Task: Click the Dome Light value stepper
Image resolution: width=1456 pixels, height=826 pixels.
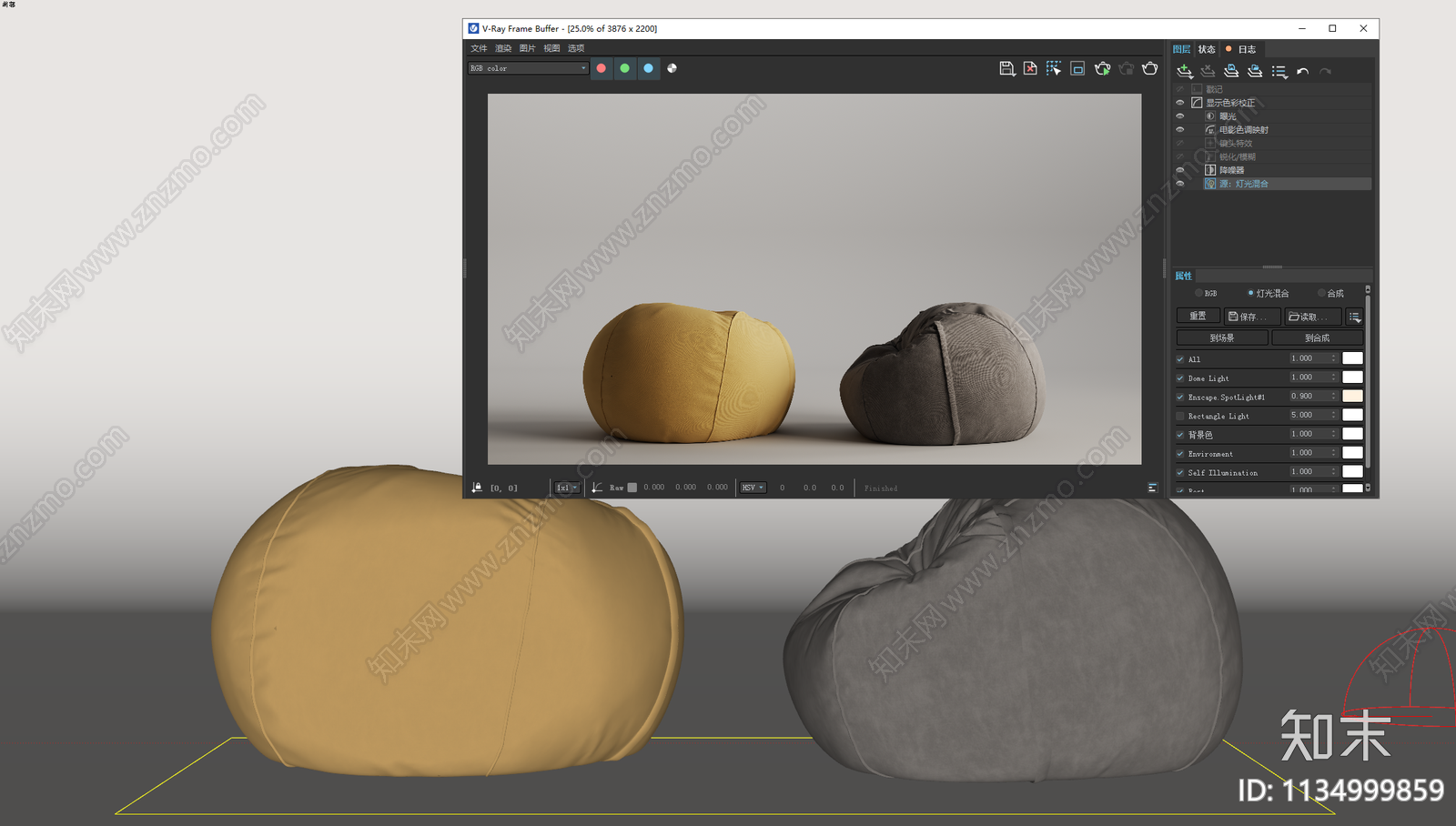Action: 1334,377
